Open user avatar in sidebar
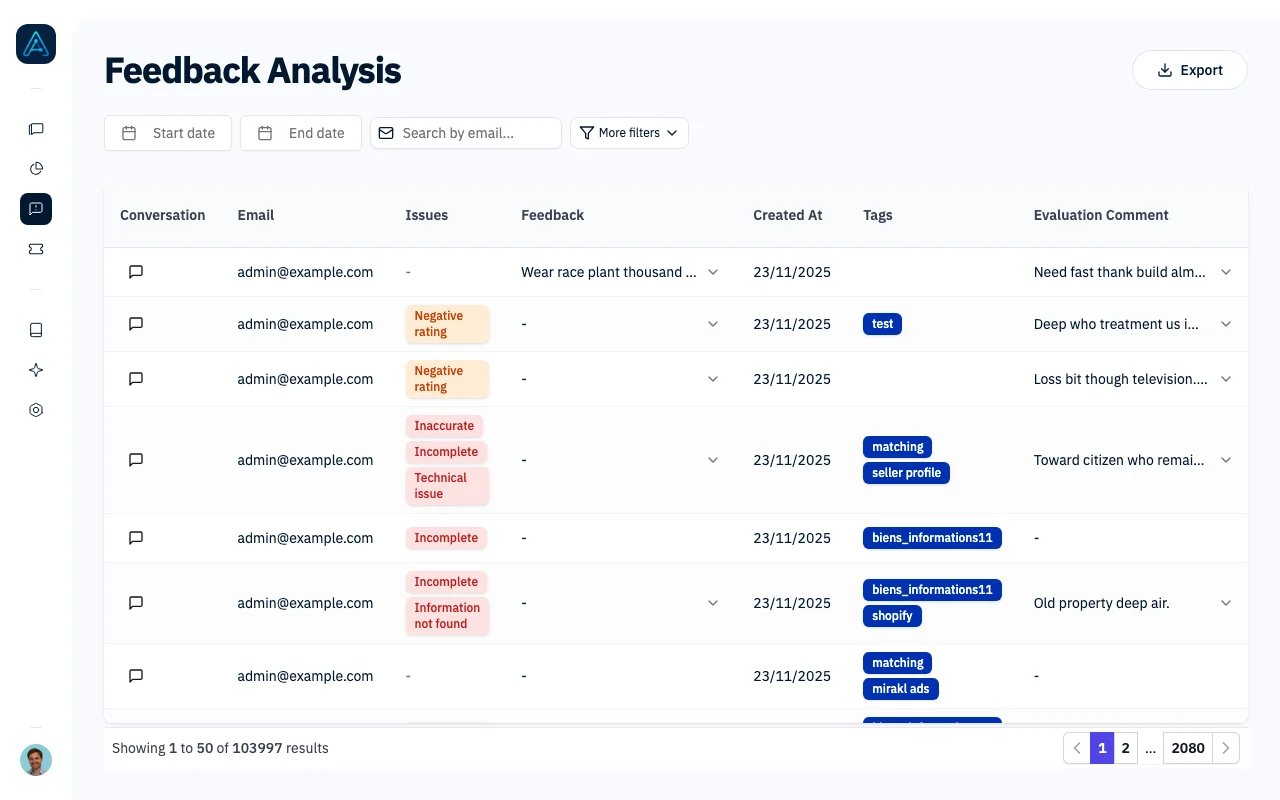The width and height of the screenshot is (1280, 800). click(x=36, y=760)
